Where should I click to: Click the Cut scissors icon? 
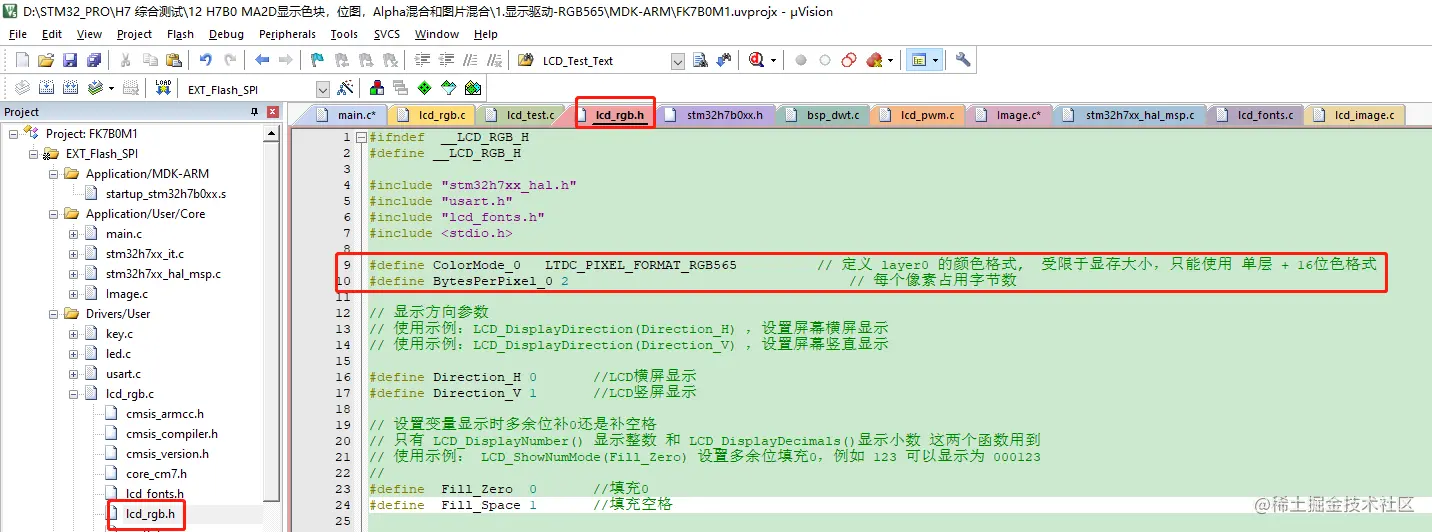pos(126,60)
